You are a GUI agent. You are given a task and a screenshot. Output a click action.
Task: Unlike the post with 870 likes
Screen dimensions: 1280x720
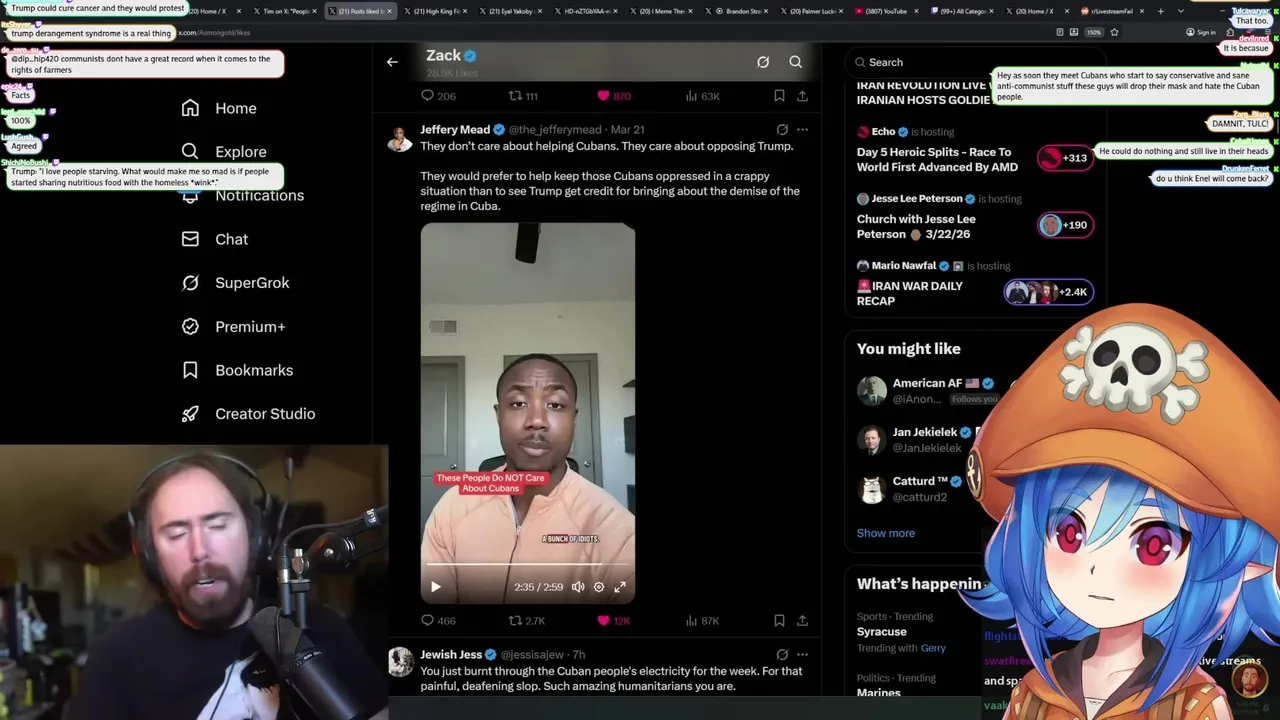603,96
